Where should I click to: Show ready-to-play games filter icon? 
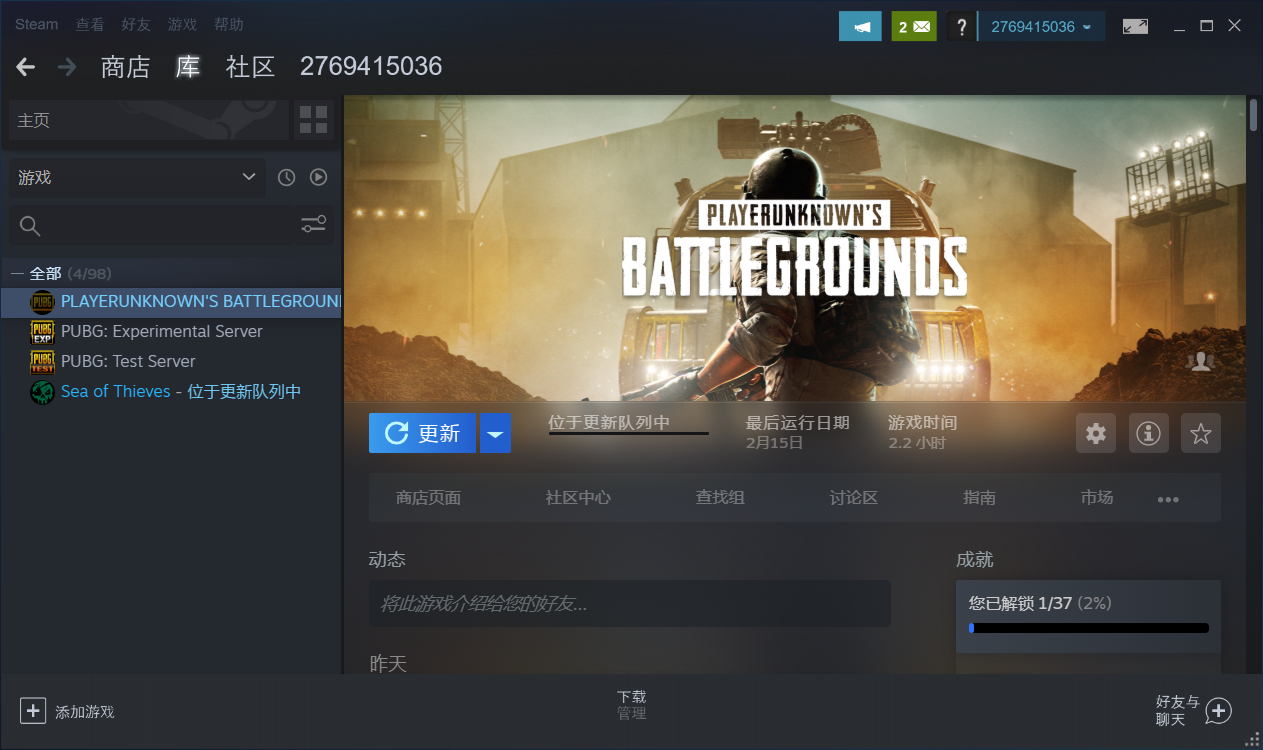tap(318, 177)
